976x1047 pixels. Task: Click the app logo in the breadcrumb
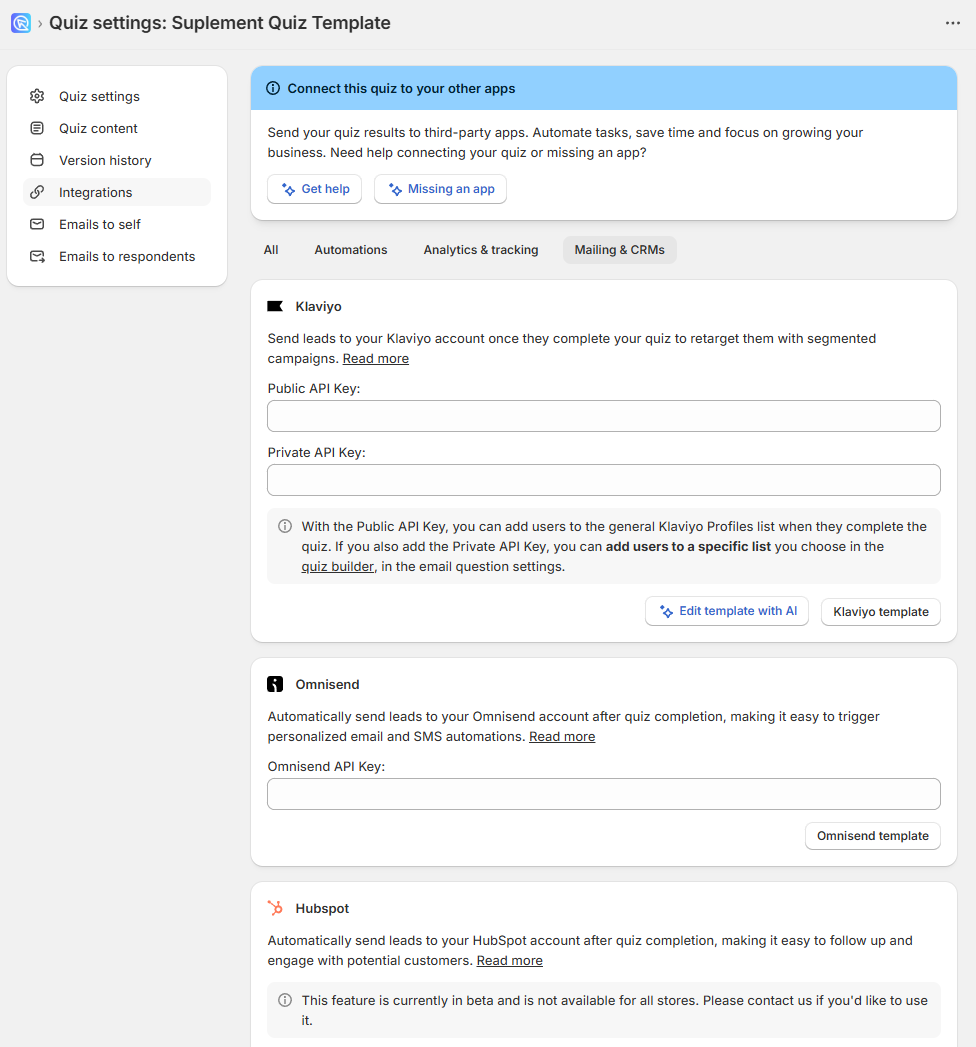click(21, 22)
